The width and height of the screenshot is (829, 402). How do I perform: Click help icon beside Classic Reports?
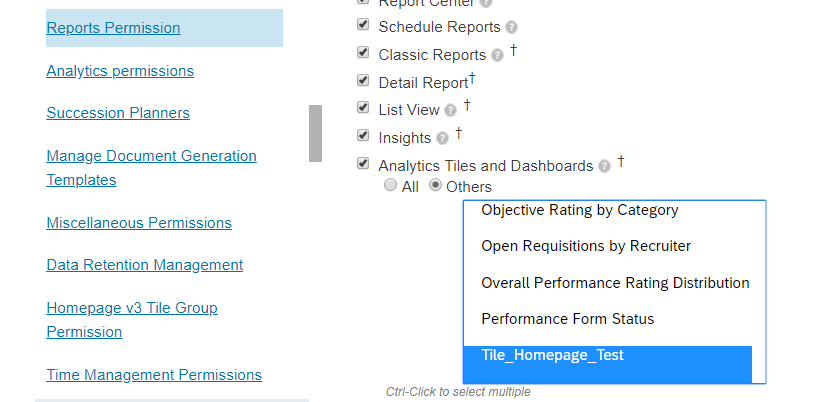tap(497, 55)
